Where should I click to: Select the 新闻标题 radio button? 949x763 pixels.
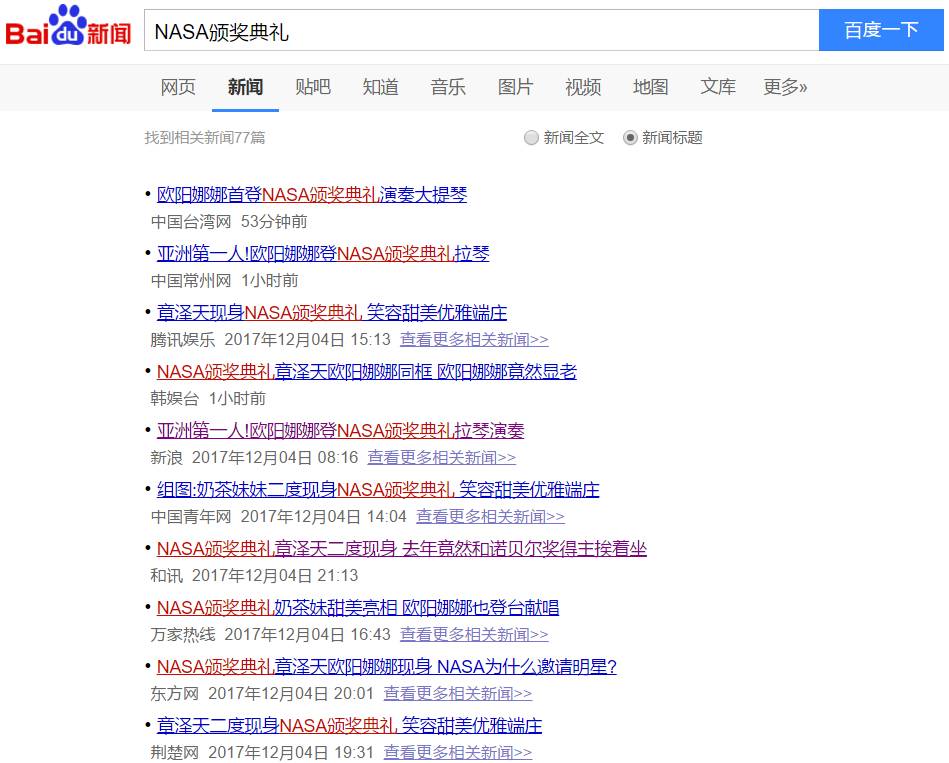coord(630,138)
